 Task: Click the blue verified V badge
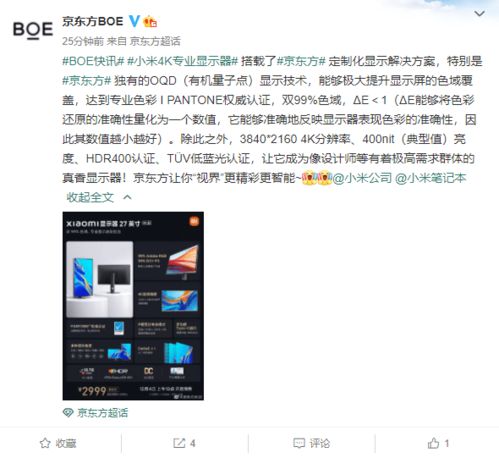tap(134, 22)
